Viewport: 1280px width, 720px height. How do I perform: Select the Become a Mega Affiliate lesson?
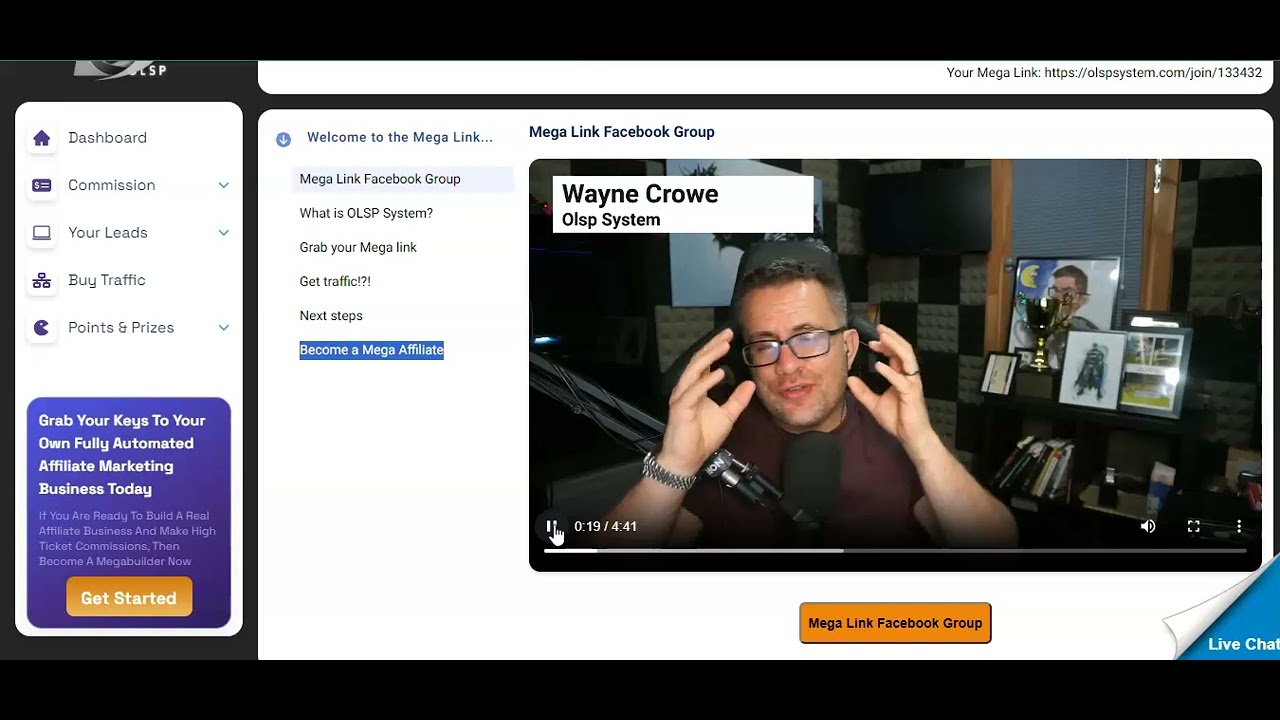pos(371,350)
